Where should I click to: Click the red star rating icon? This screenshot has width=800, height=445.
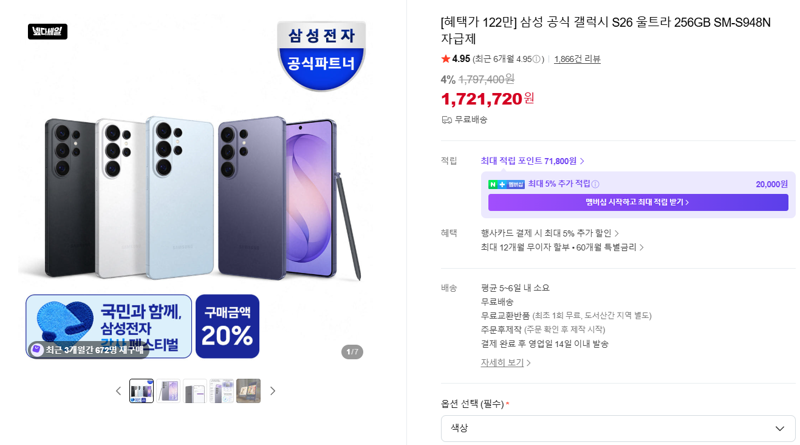click(x=445, y=59)
